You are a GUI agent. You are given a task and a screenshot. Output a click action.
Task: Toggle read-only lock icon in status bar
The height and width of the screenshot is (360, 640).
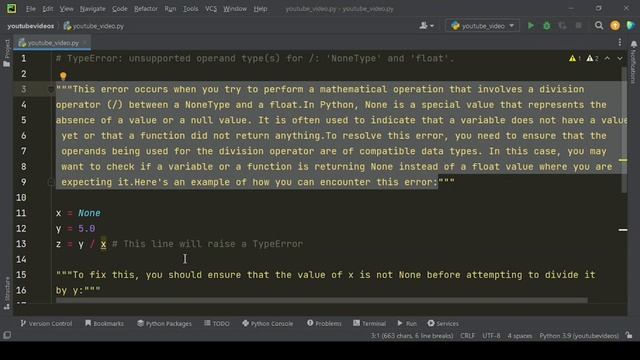[x=629, y=335]
